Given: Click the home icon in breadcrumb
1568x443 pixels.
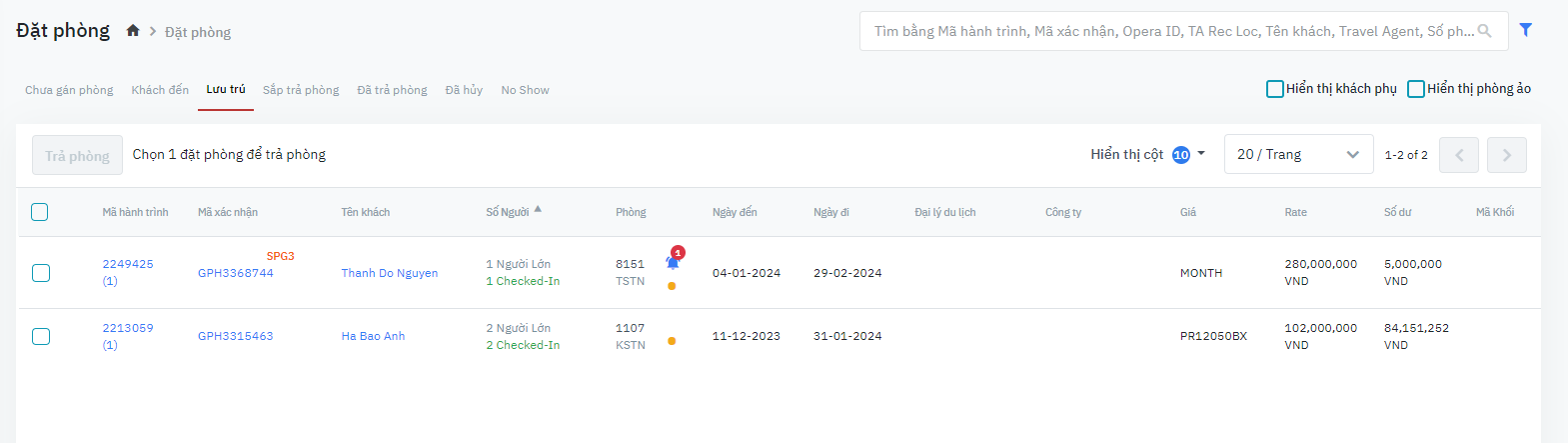Looking at the screenshot, I should 133,31.
